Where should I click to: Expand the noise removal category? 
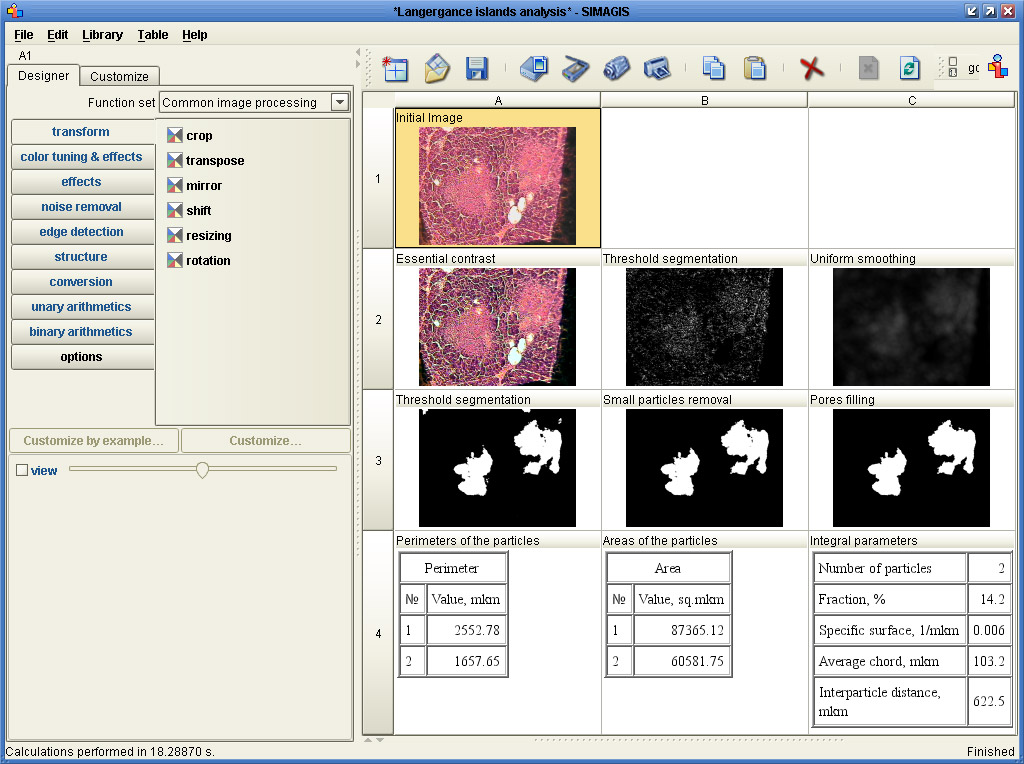coord(81,207)
